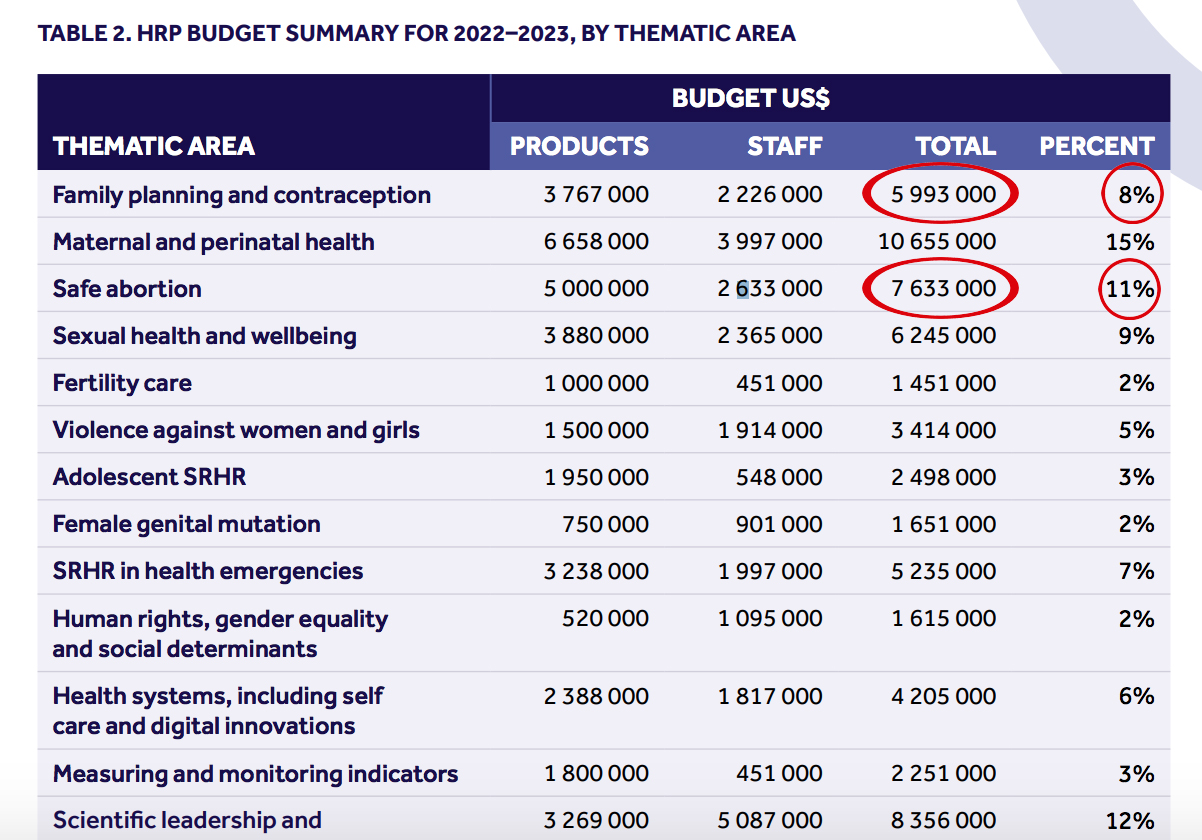The height and width of the screenshot is (840, 1202).
Task: Click staff value 1 997 000
Action: (770, 571)
